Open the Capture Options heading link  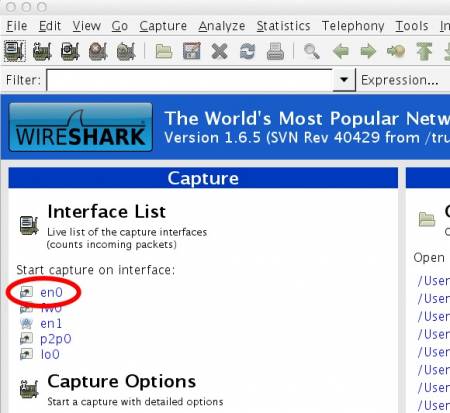pos(122,382)
